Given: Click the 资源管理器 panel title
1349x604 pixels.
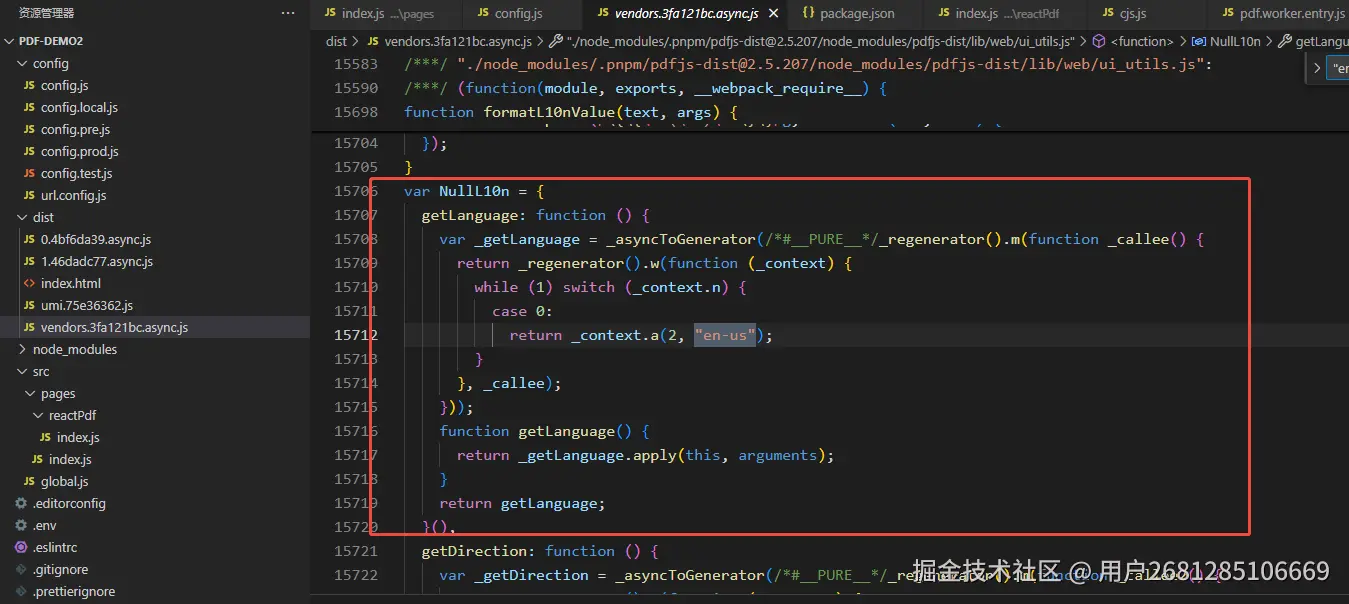Looking at the screenshot, I should [47, 13].
